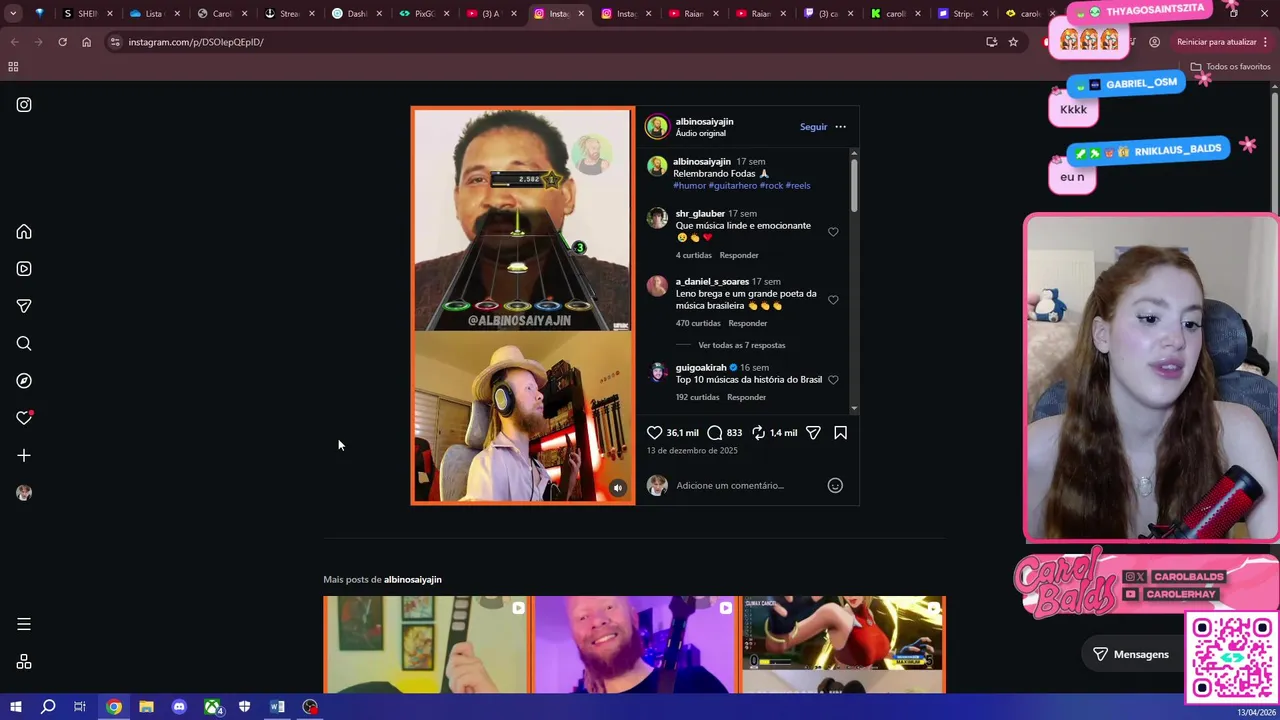Open File Explorer from taskbar

[146, 707]
